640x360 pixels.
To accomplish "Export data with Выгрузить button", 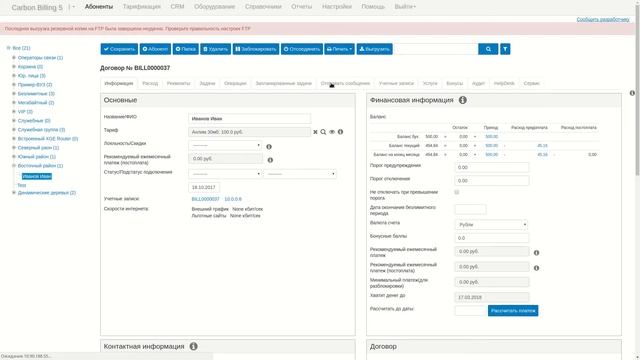I will pyautogui.click(x=374, y=49).
